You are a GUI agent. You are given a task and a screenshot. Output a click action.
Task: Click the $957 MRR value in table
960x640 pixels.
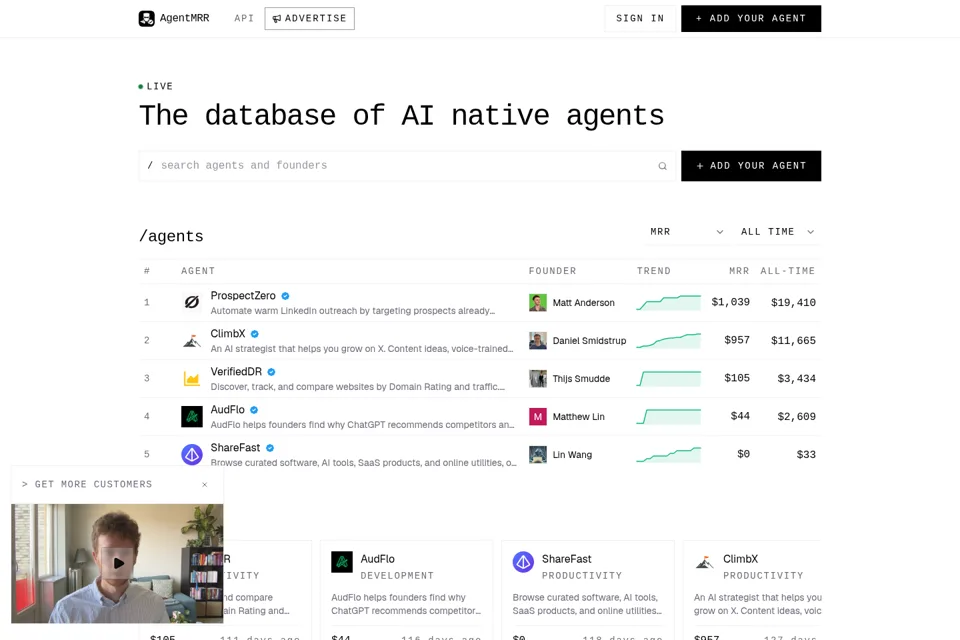click(x=737, y=340)
